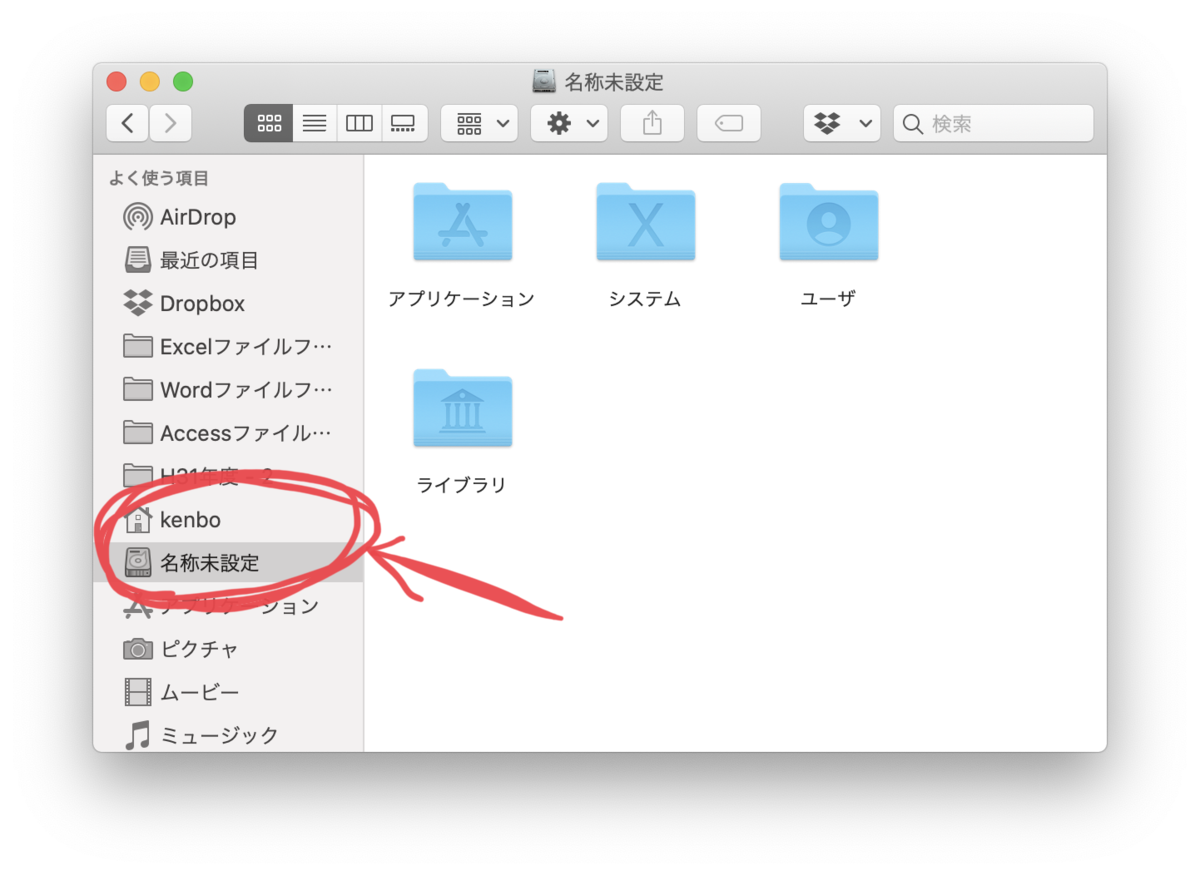Open the Dropbox toolbar dropdown
Screen dimensions: 1200x875
(x=842, y=123)
